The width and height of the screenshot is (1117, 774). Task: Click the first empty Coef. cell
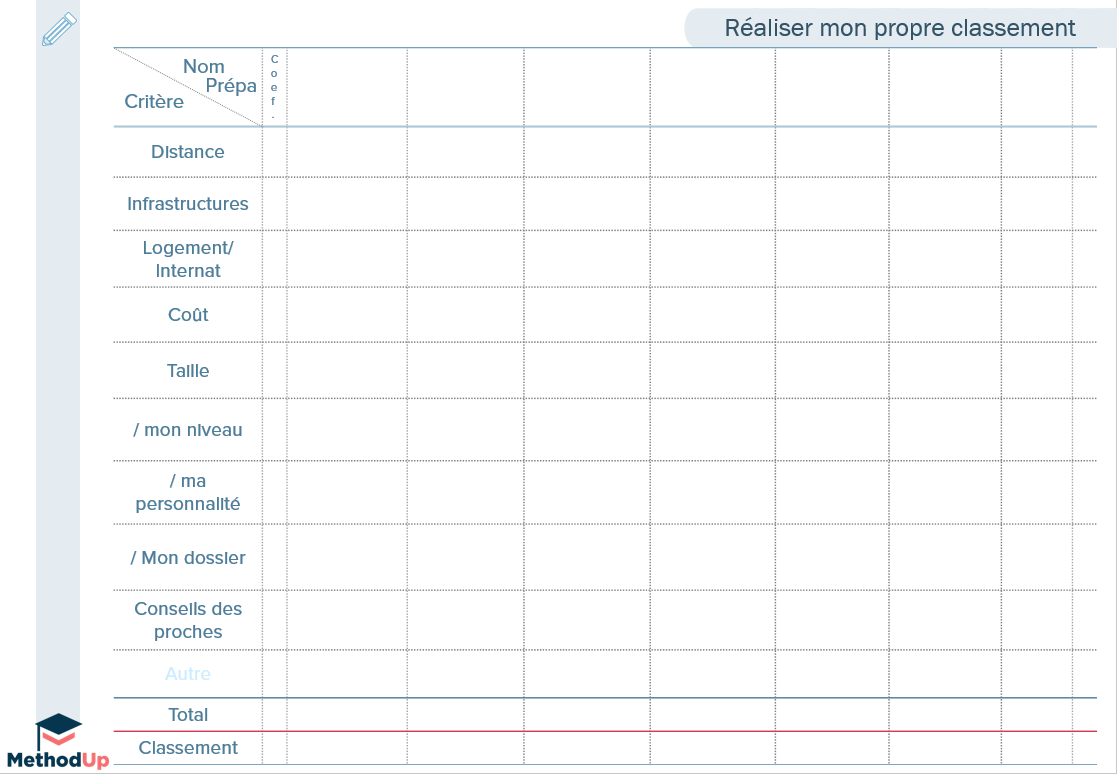(x=272, y=152)
